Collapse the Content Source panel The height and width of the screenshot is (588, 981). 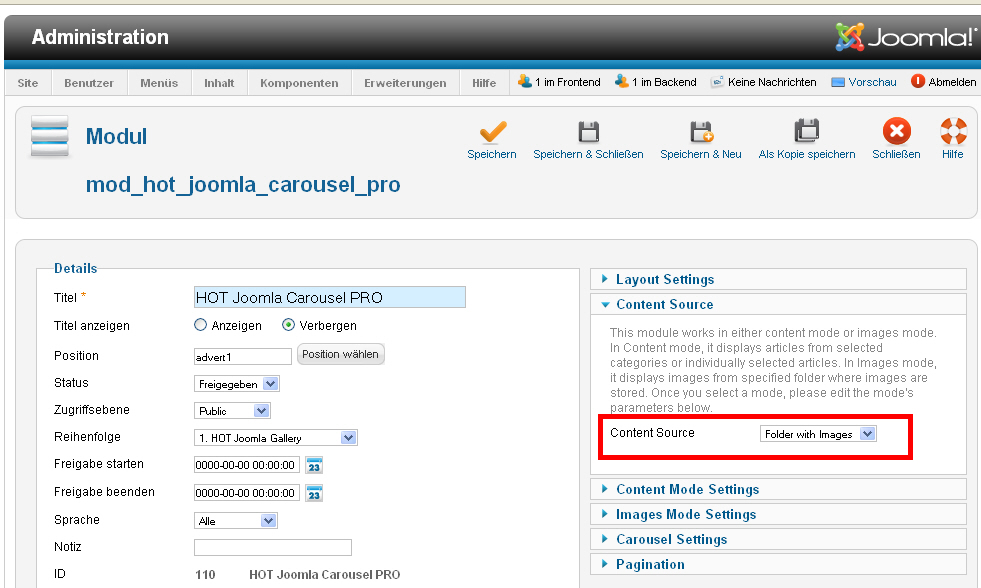pyautogui.click(x=778, y=305)
